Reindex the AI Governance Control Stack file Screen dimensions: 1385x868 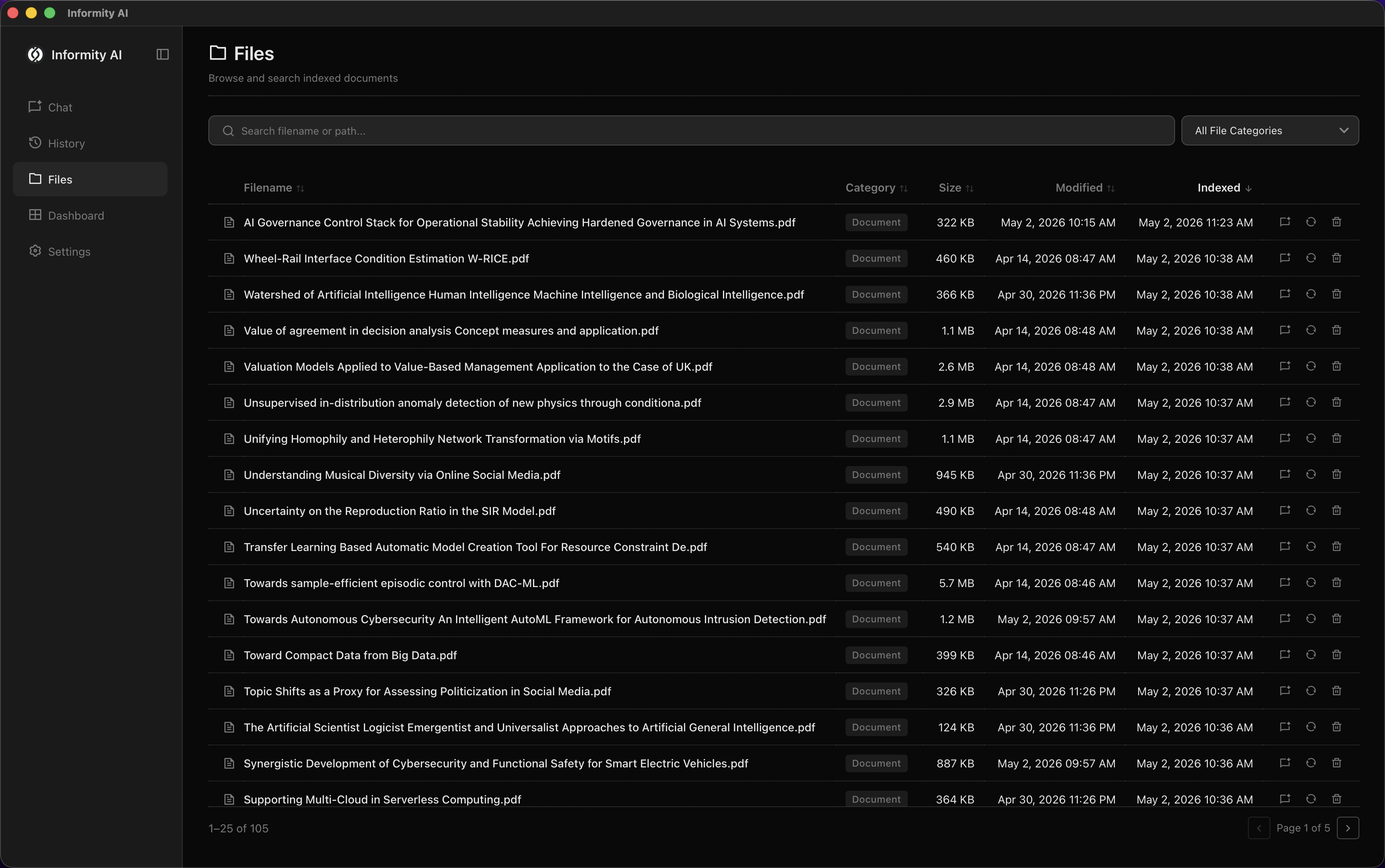(x=1311, y=222)
